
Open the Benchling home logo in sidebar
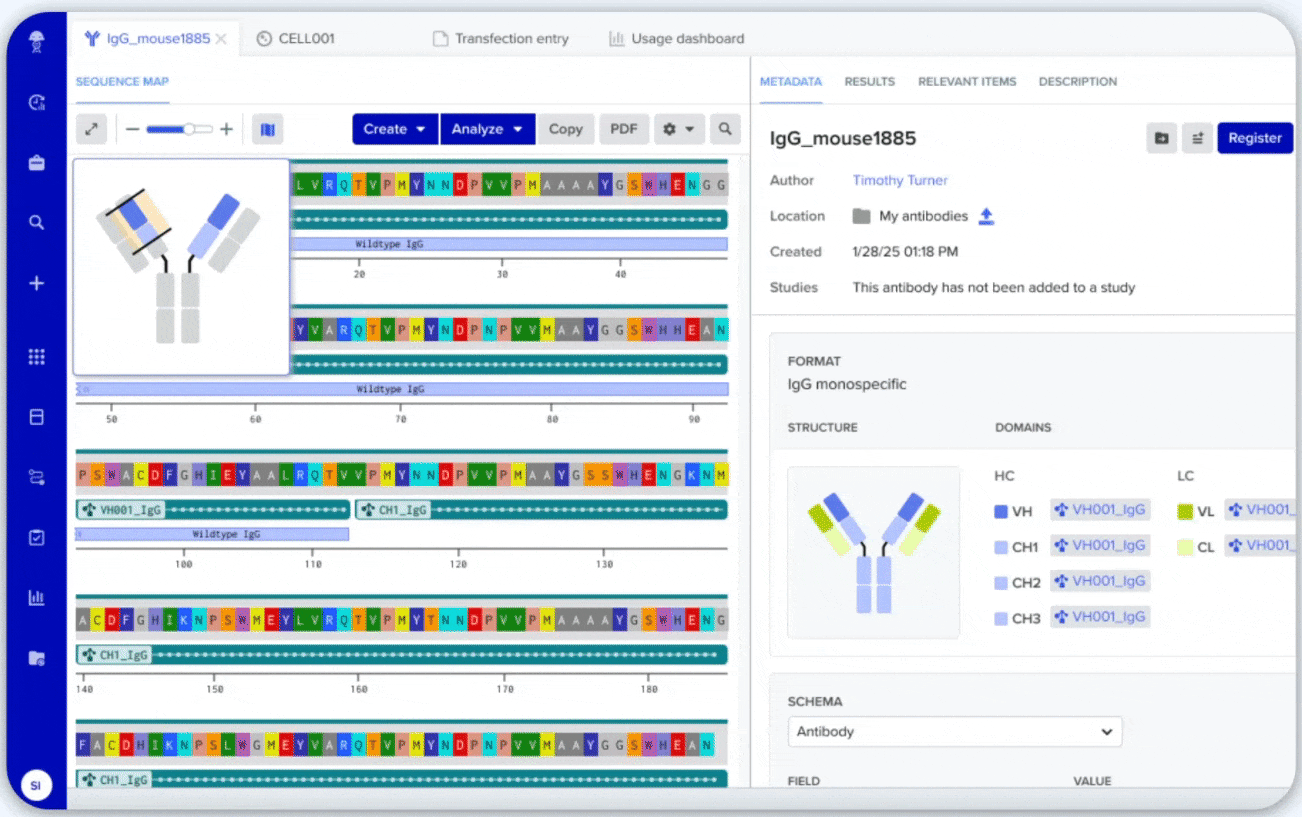pos(37,41)
